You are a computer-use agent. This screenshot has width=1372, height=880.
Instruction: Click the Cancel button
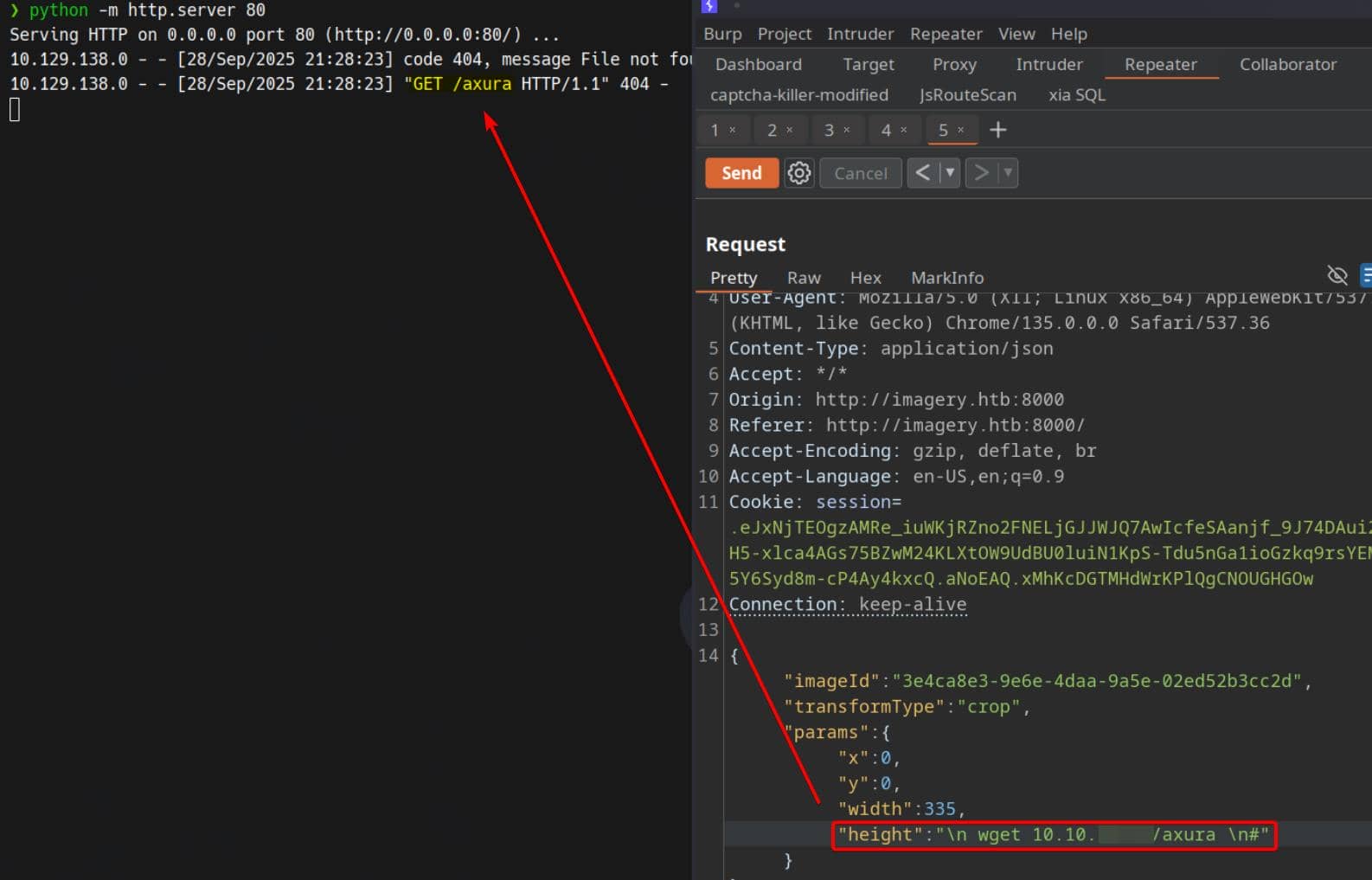(860, 173)
